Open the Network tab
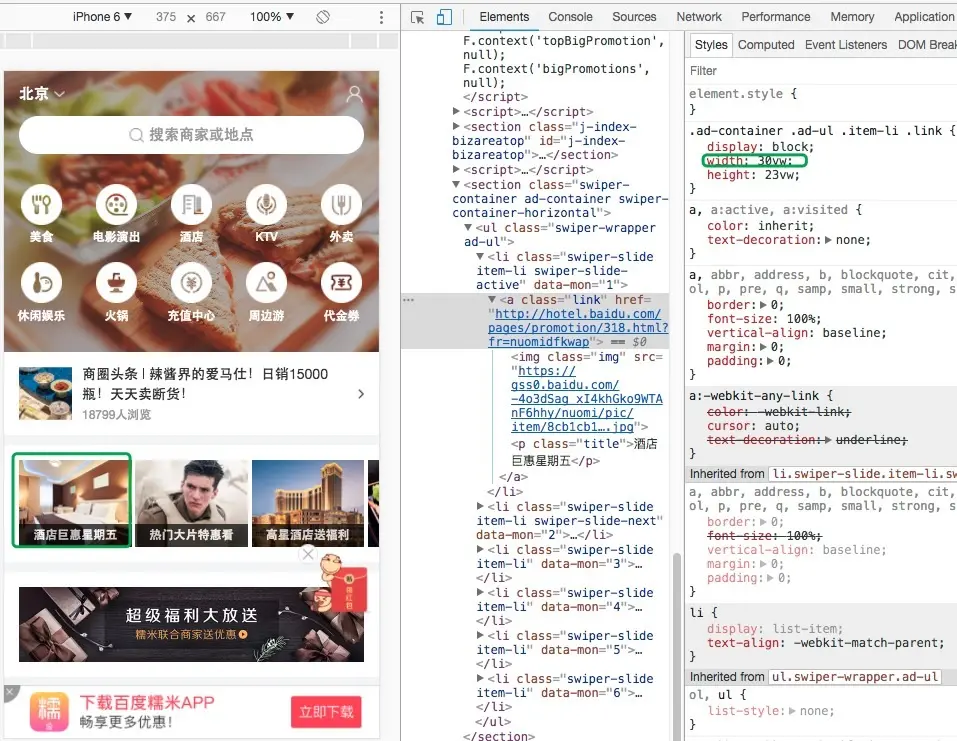The width and height of the screenshot is (957, 741). tap(699, 17)
